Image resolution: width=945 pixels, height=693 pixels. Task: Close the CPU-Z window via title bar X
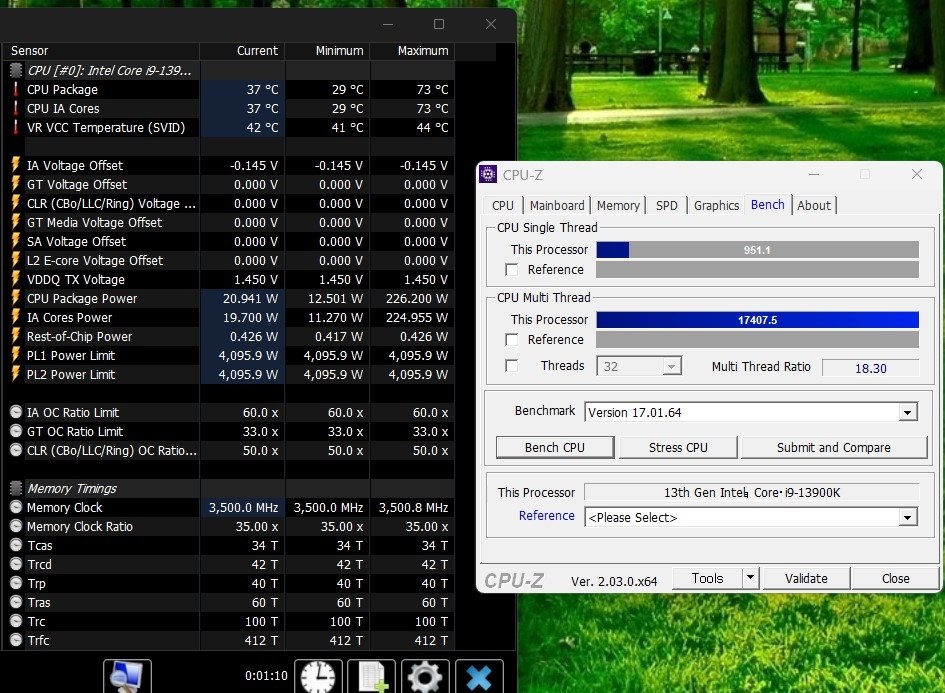pyautogui.click(x=917, y=175)
